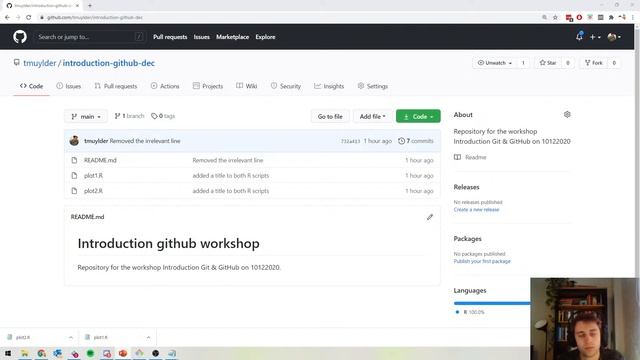Open the new browser tab plus button

tap(90, 5)
